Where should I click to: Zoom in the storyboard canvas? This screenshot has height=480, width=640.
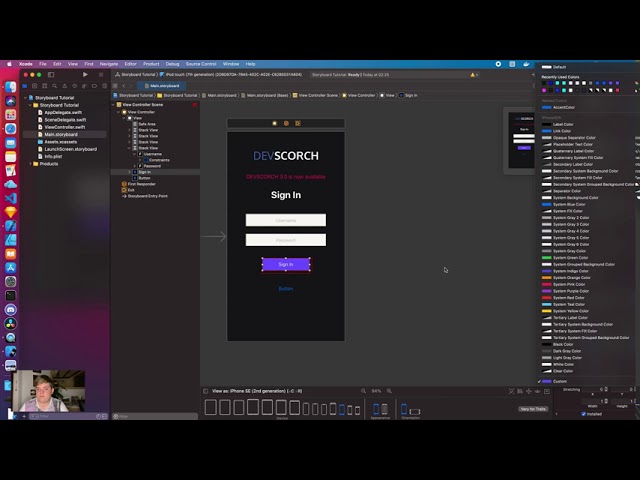389,391
